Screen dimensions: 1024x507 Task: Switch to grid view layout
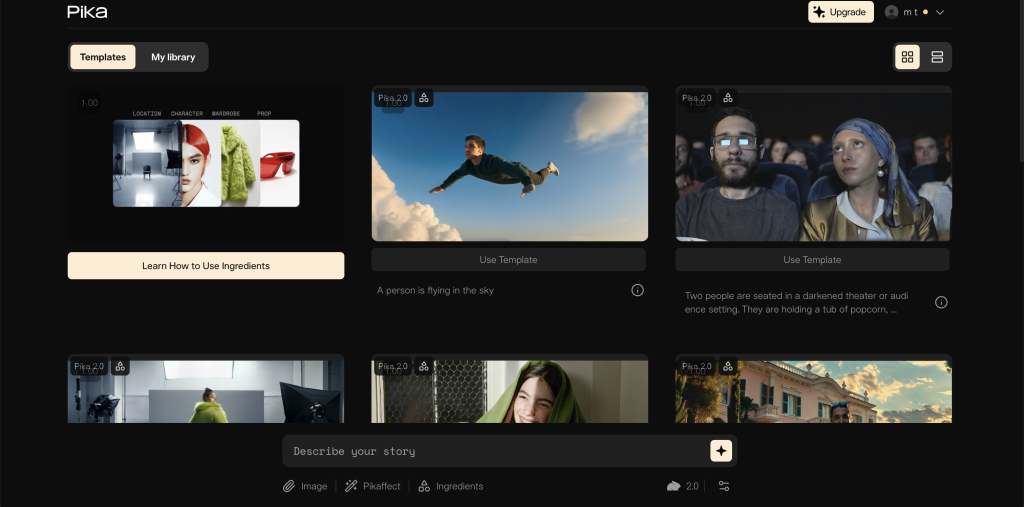(x=907, y=57)
